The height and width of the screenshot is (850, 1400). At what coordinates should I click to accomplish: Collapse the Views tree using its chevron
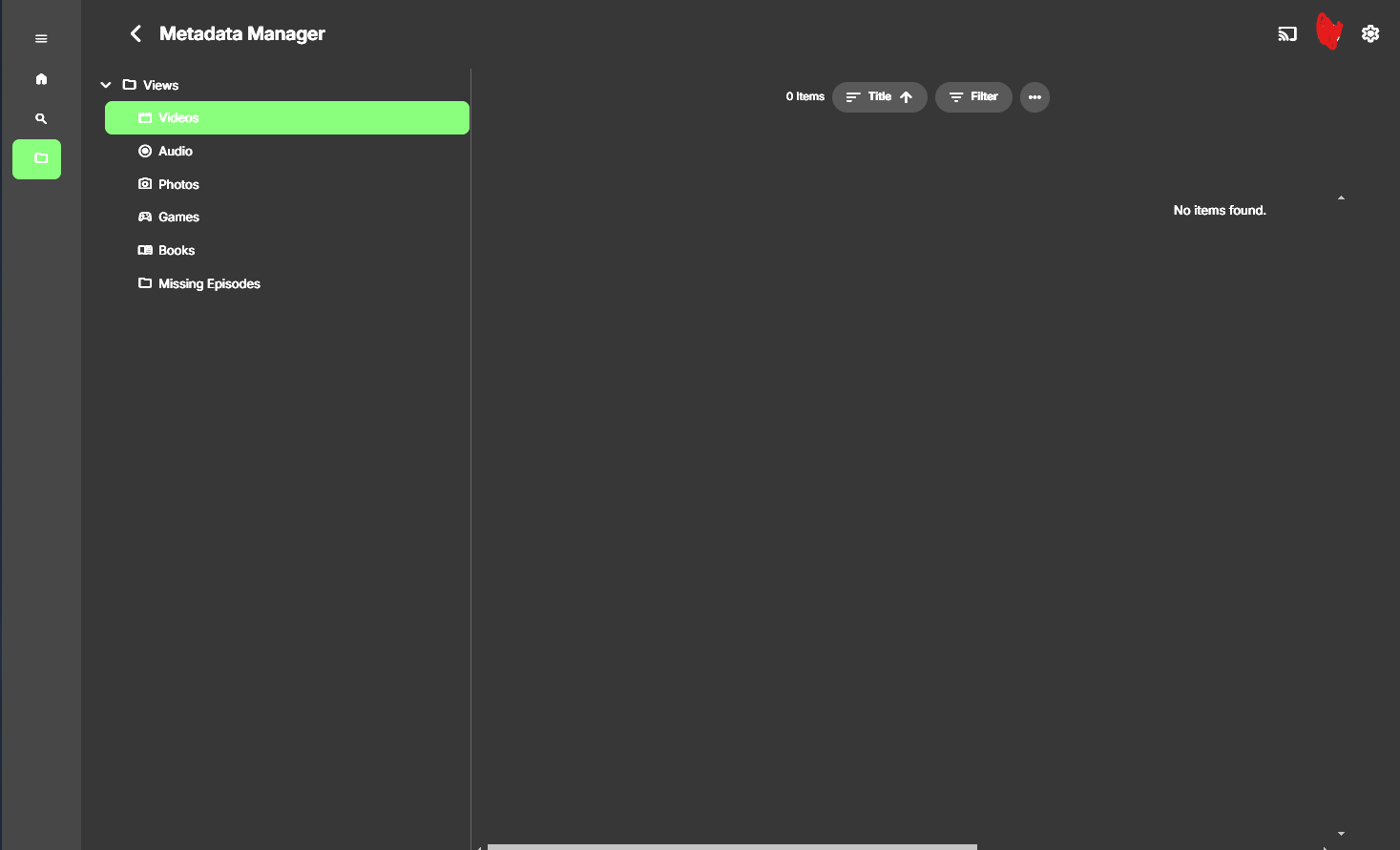pyautogui.click(x=105, y=84)
